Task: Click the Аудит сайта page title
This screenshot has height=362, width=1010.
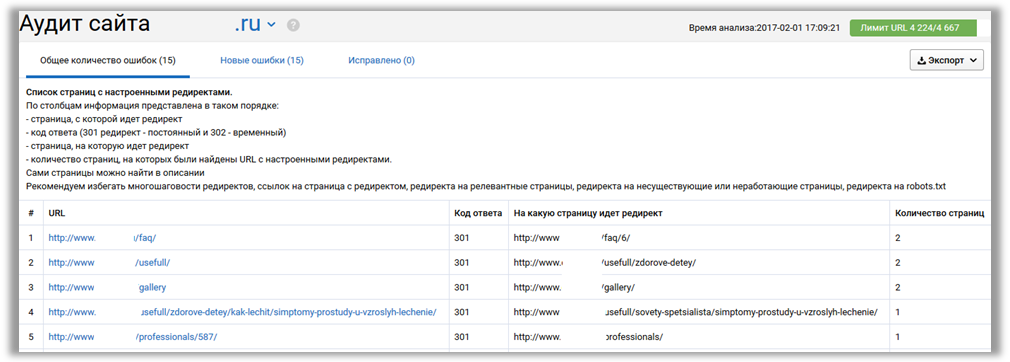Action: 84,24
